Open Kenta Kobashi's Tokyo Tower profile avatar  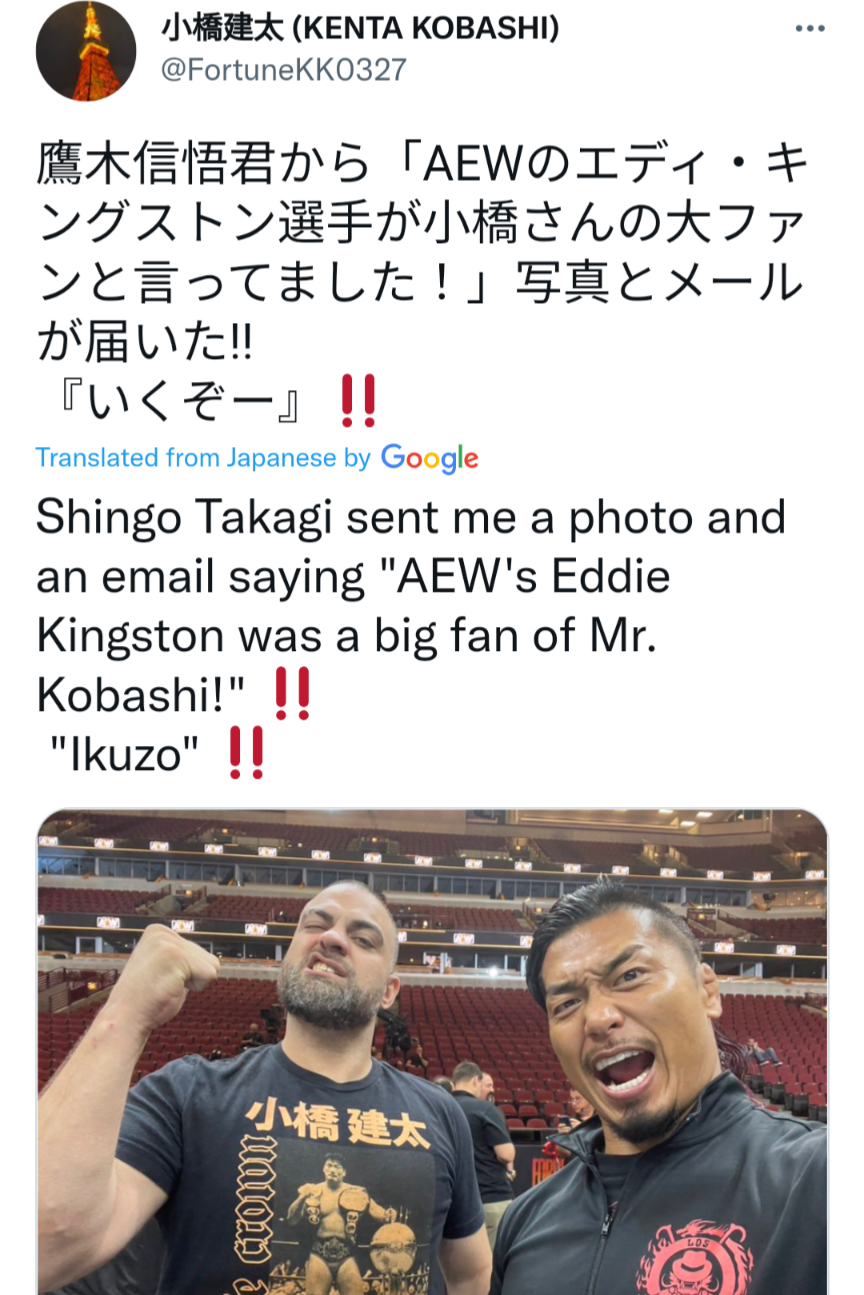pyautogui.click(x=85, y=51)
